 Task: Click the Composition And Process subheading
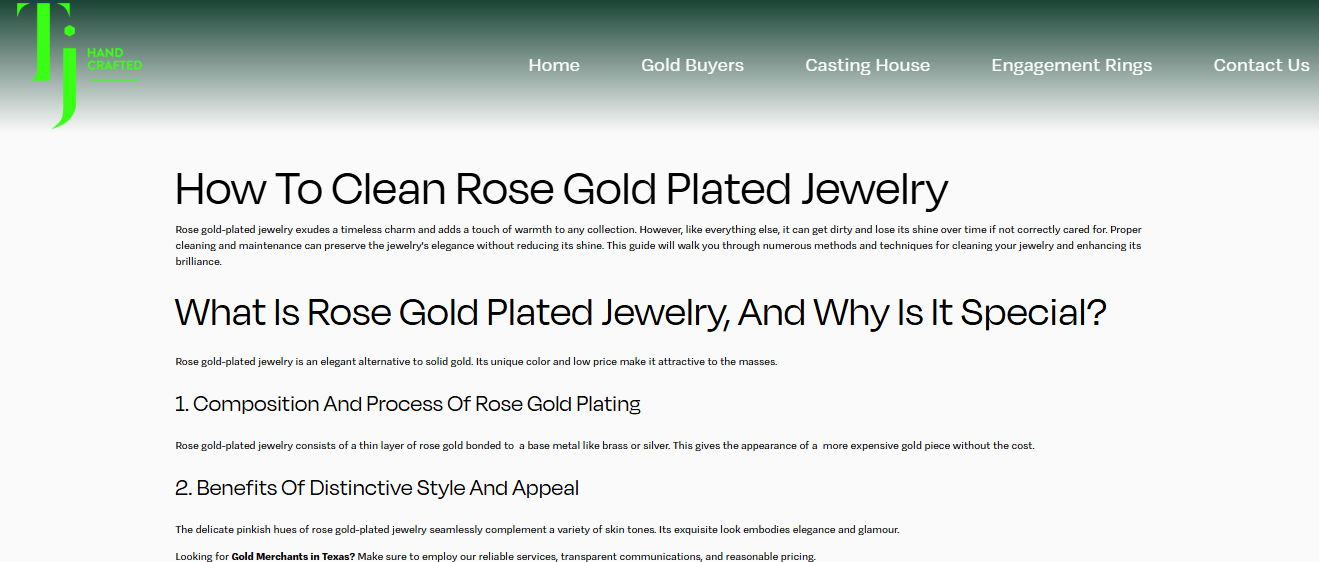[x=408, y=404]
